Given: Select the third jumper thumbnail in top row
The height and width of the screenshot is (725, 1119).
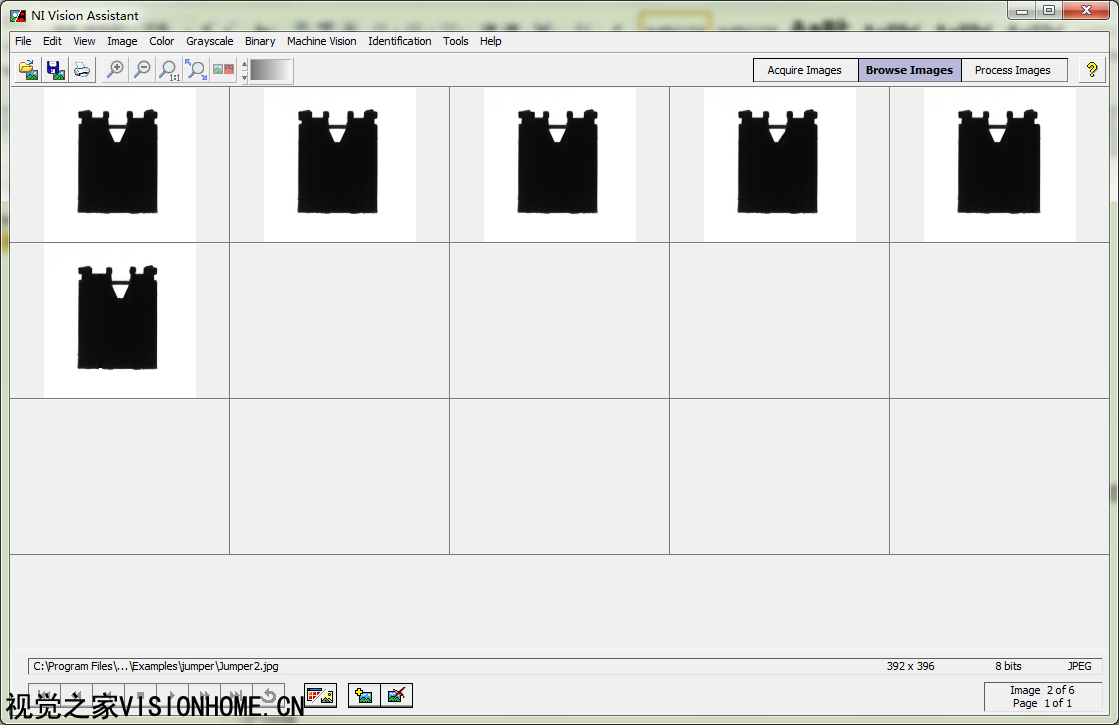Looking at the screenshot, I should click(559, 163).
